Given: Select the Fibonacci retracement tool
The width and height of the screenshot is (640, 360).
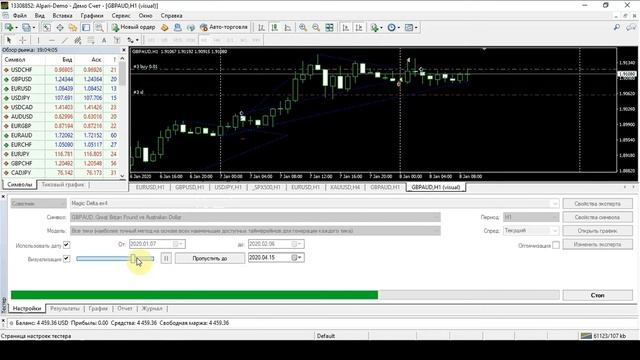Looking at the screenshot, I should pos(91,40).
